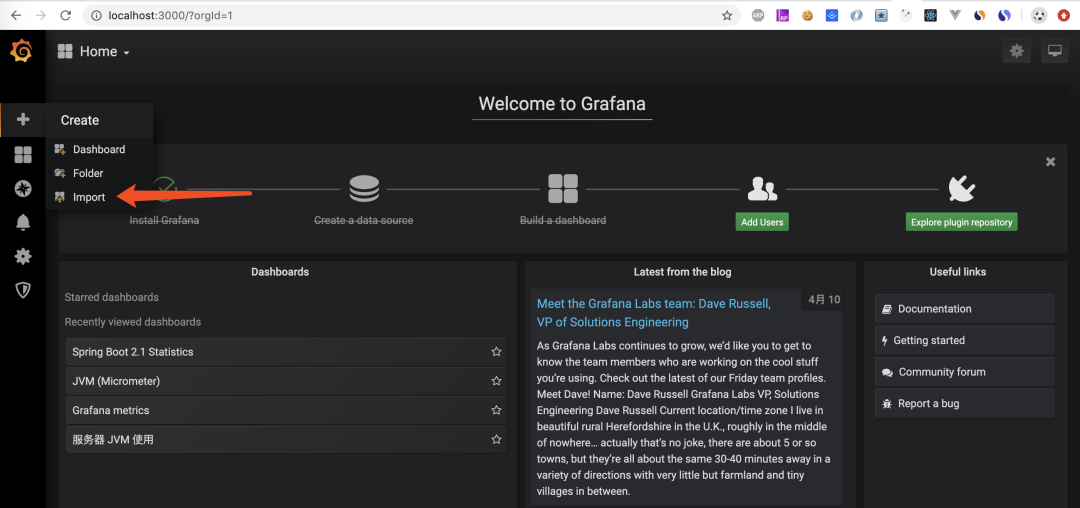The image size is (1080, 508).
Task: Toggle the cycle view mode monitor icon
Action: (x=1055, y=51)
